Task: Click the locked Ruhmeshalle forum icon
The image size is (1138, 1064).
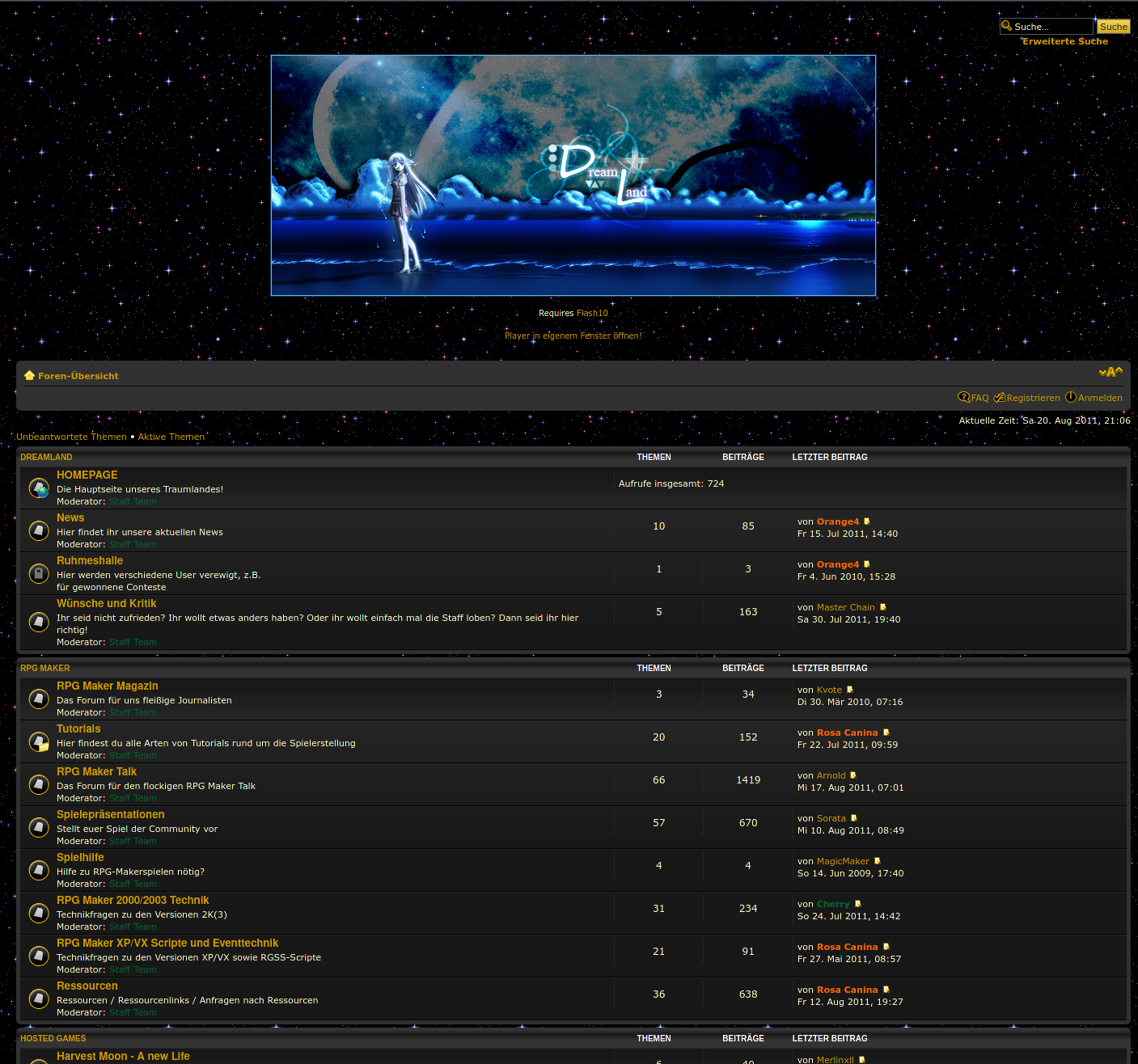Action: pos(39,573)
